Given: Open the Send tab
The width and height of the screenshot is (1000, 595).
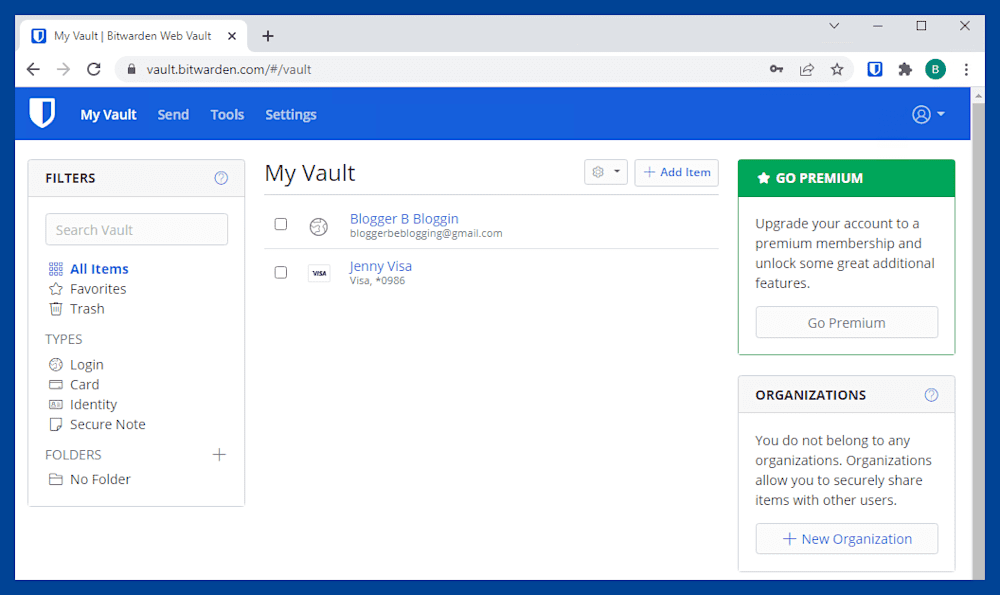Looking at the screenshot, I should click(x=173, y=115).
